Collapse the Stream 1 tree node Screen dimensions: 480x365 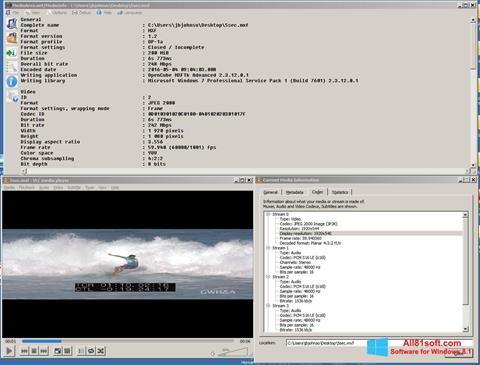tap(268, 248)
